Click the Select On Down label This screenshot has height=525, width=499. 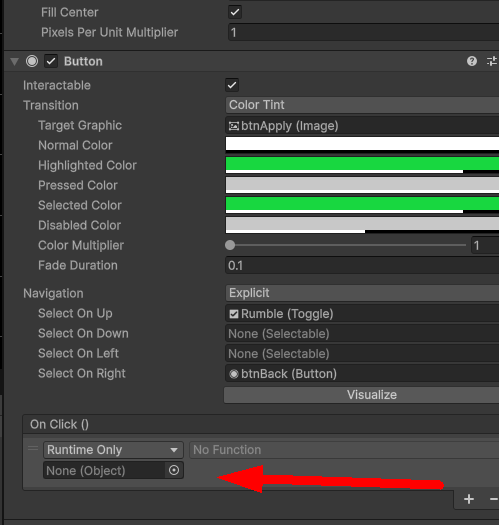[83, 333]
